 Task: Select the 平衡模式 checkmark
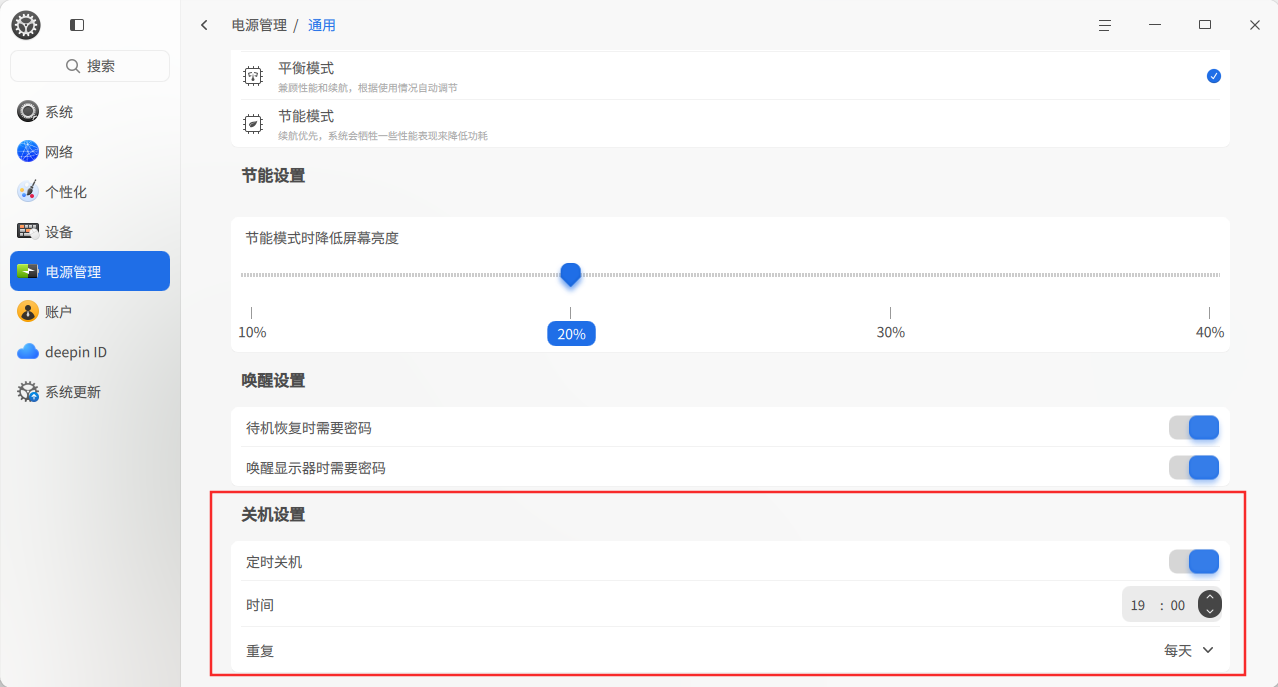pyautogui.click(x=1213, y=76)
